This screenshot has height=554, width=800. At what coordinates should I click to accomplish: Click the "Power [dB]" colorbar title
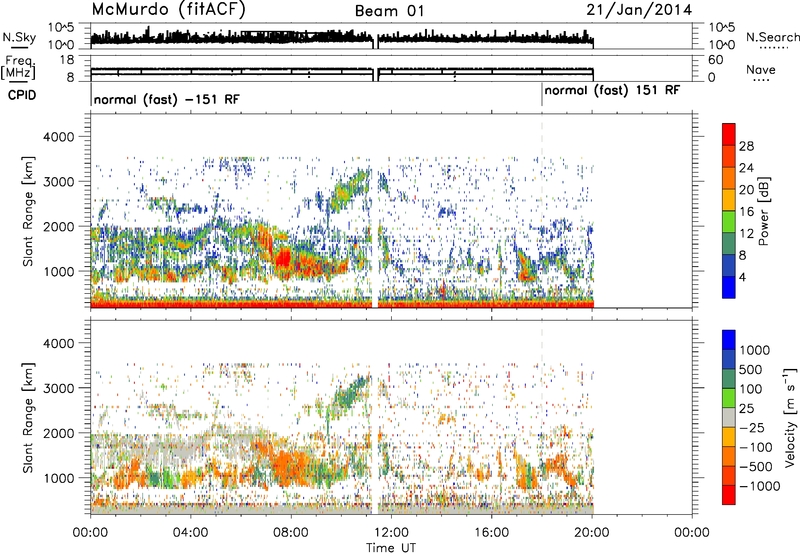763,211
